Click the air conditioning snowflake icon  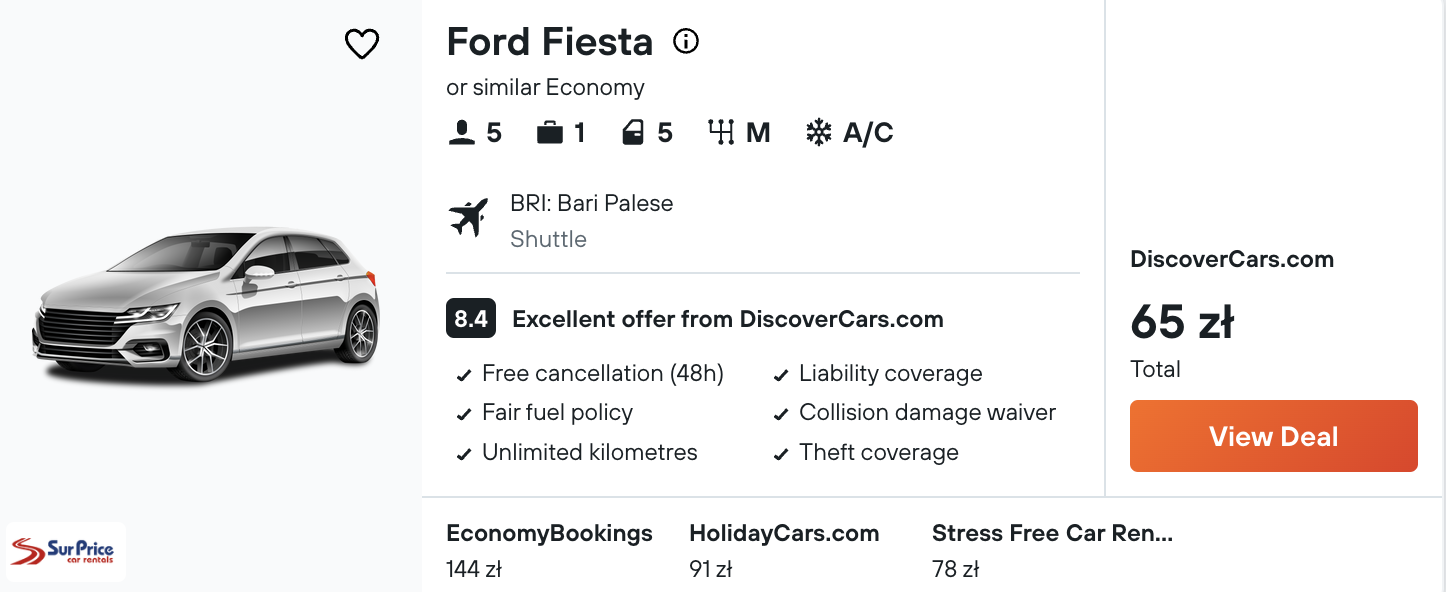[819, 133]
